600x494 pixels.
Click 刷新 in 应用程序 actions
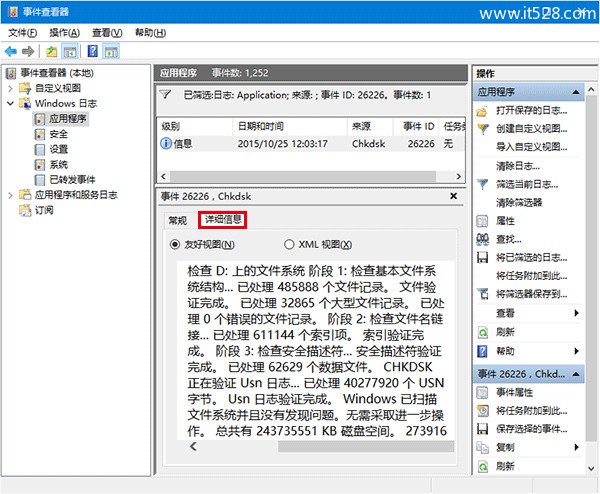tap(505, 332)
